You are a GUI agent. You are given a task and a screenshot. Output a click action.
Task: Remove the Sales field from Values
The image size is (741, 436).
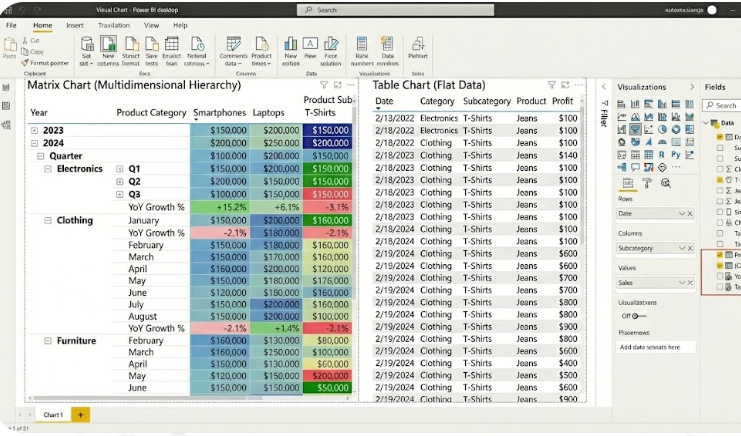point(688,283)
